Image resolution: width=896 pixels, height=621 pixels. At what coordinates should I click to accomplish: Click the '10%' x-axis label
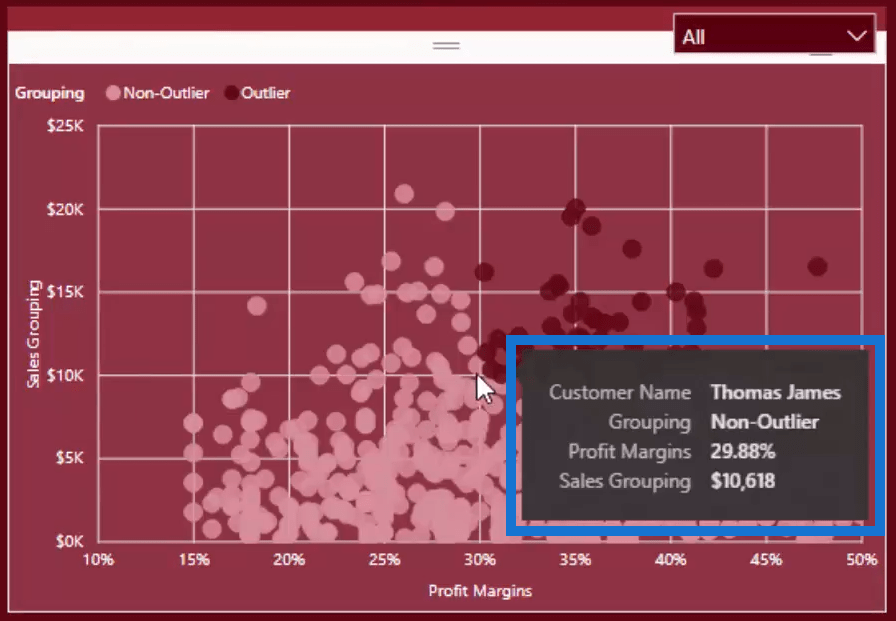coord(98,560)
